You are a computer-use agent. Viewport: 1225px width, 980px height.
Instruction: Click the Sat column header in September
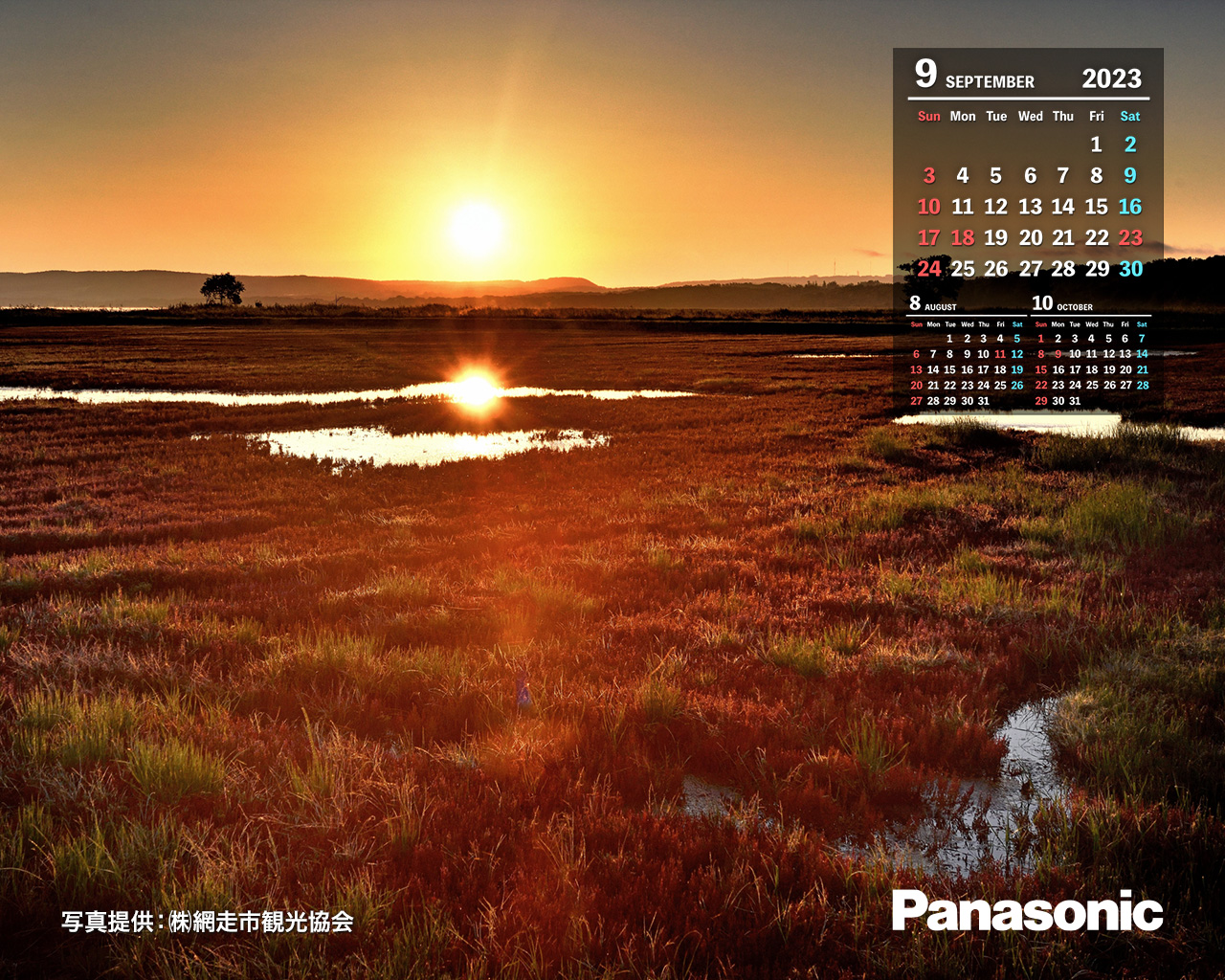pyautogui.click(x=1130, y=116)
